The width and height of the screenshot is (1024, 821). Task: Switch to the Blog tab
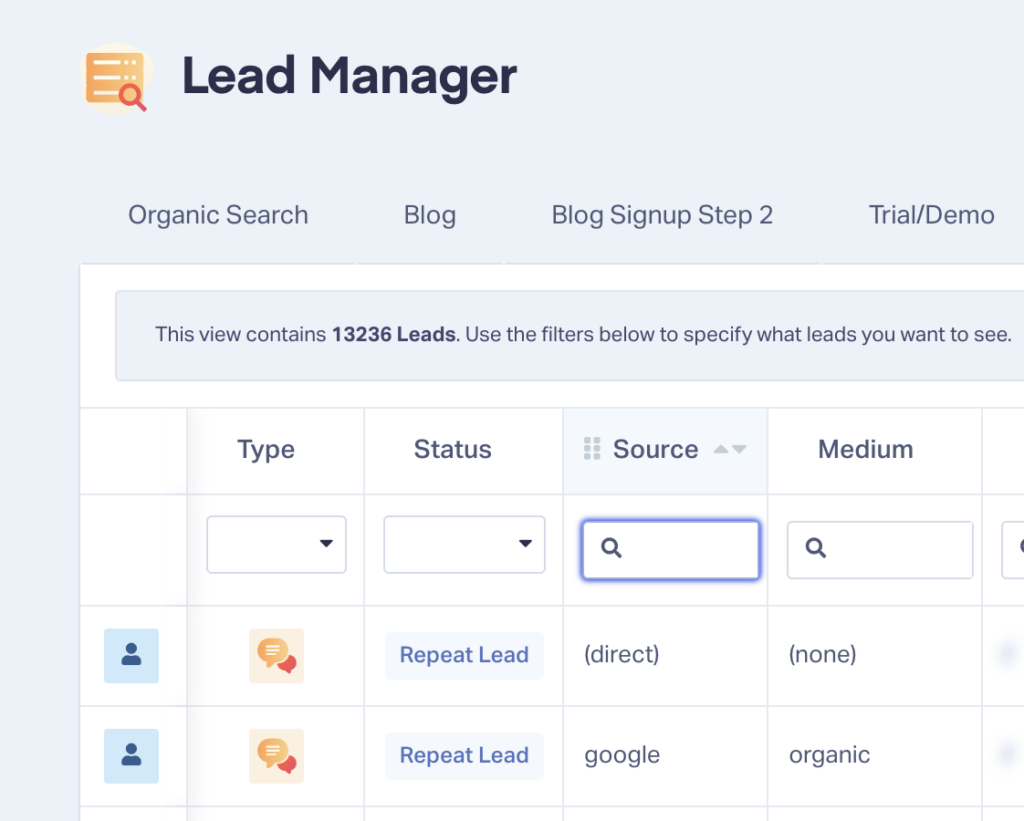point(430,215)
